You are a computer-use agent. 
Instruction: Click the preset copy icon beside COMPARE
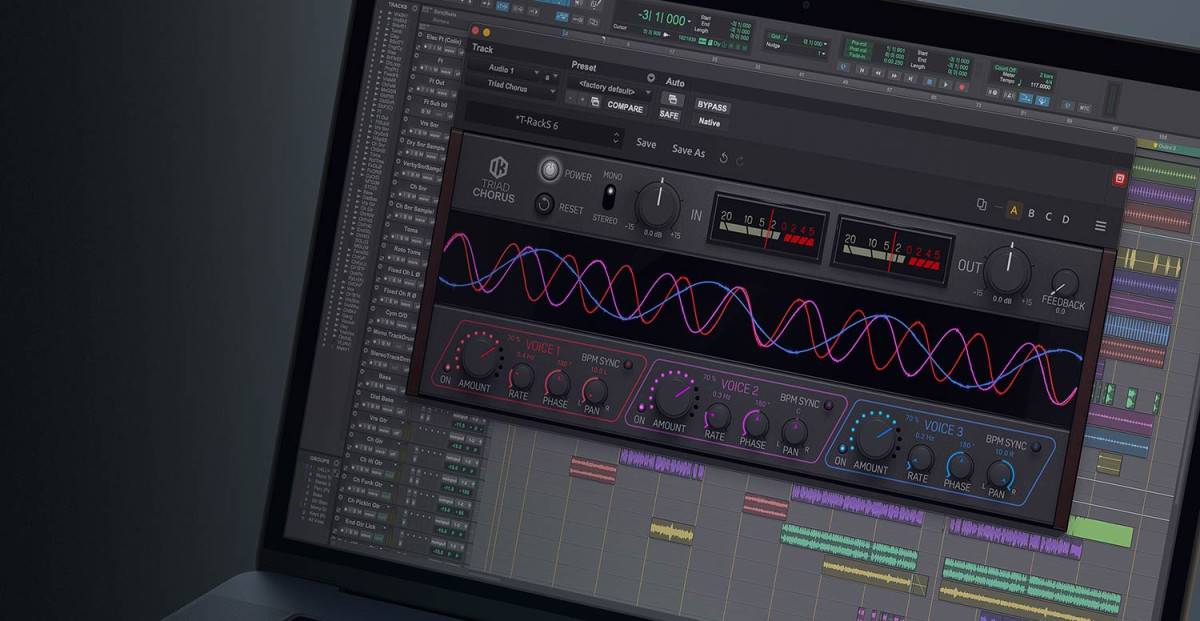pos(596,102)
